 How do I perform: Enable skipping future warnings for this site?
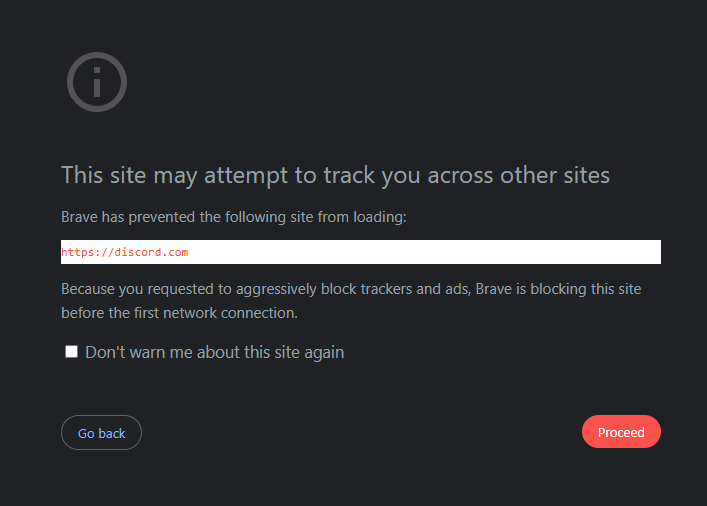71,352
